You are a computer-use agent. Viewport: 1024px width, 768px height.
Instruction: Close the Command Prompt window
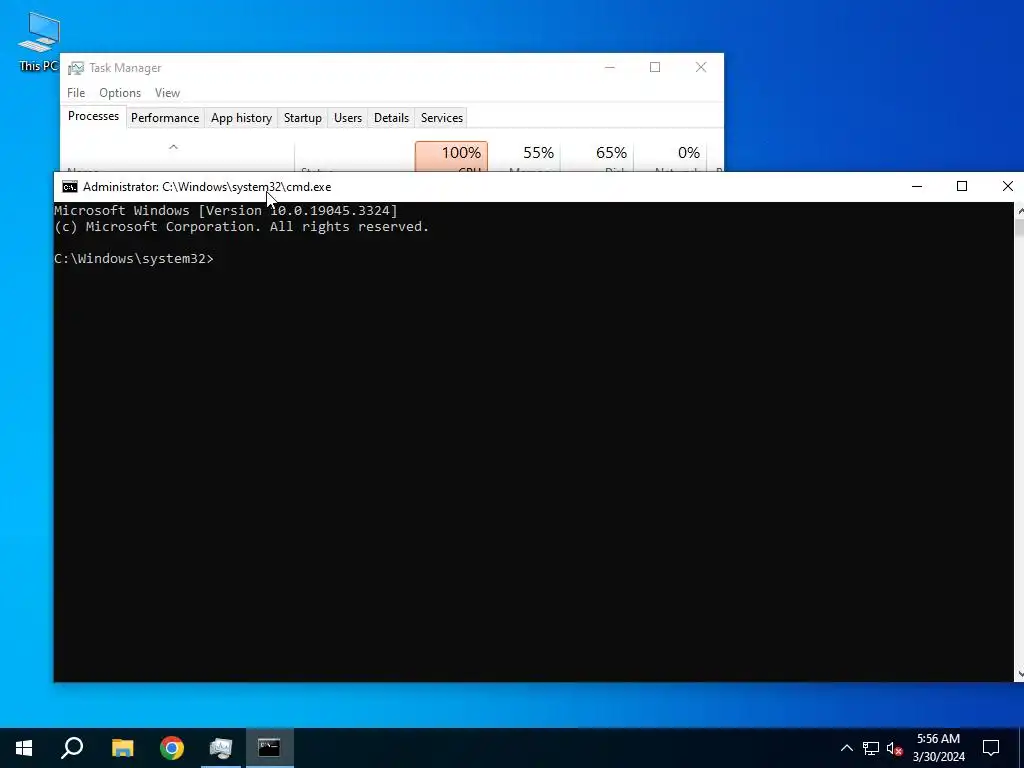[1007, 187]
